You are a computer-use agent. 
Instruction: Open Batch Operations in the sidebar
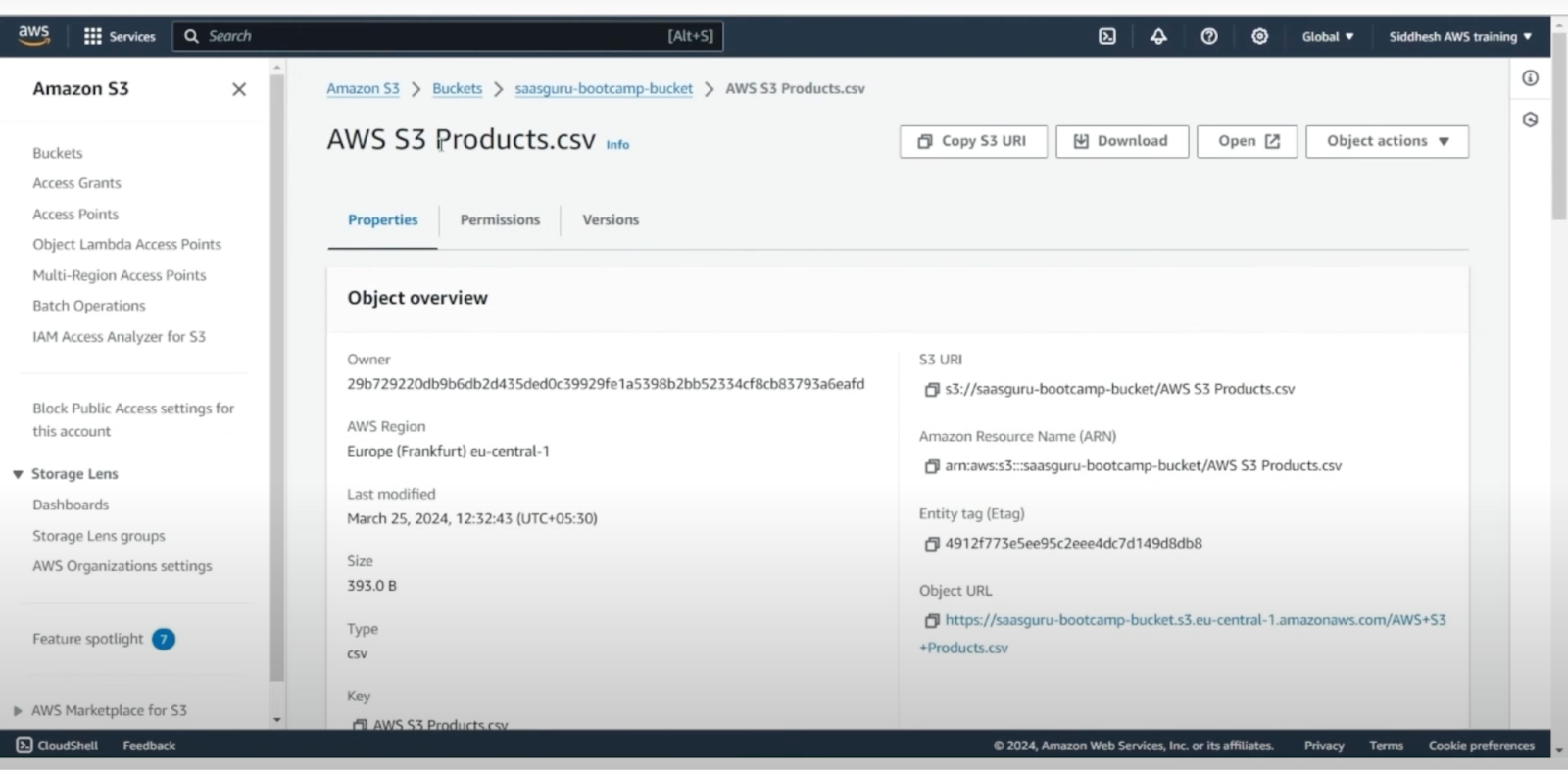(89, 306)
